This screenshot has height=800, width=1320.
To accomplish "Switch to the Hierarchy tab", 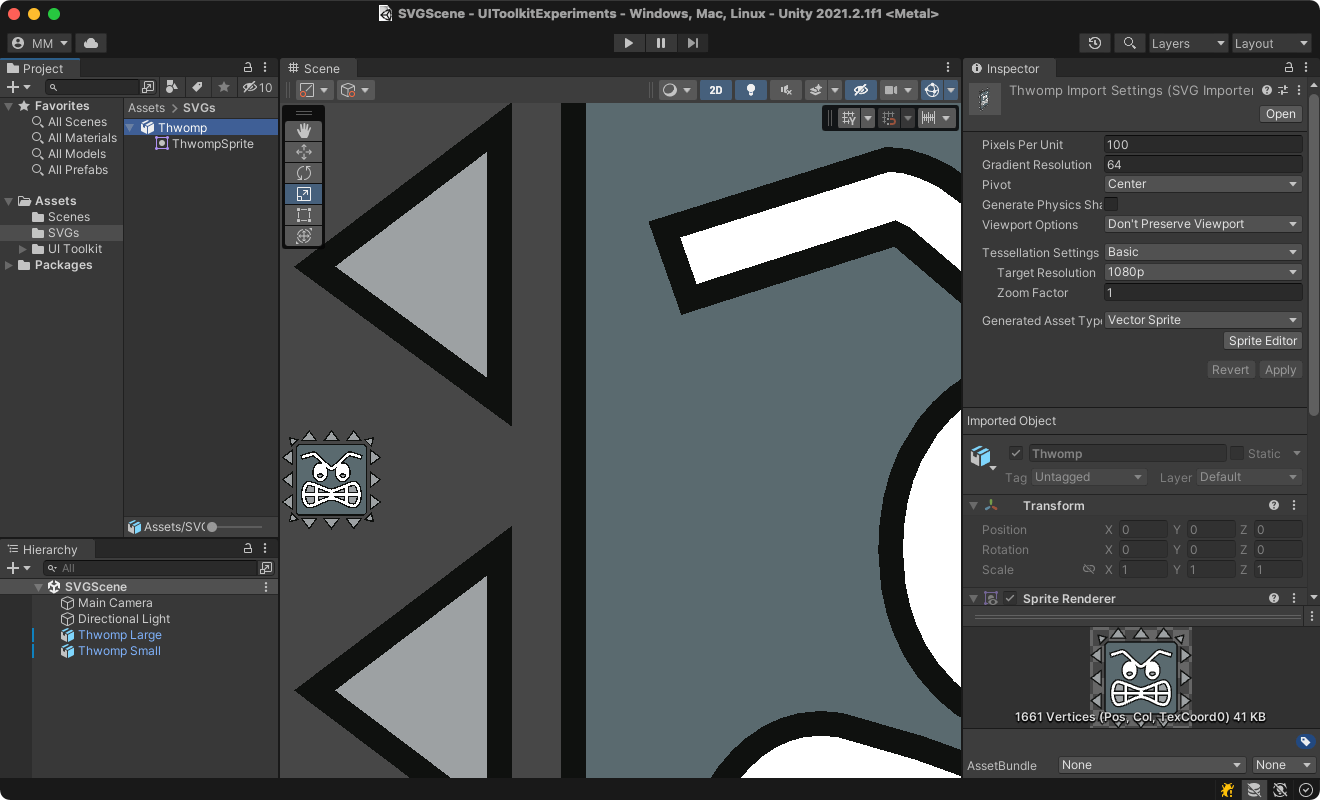I will 48,549.
